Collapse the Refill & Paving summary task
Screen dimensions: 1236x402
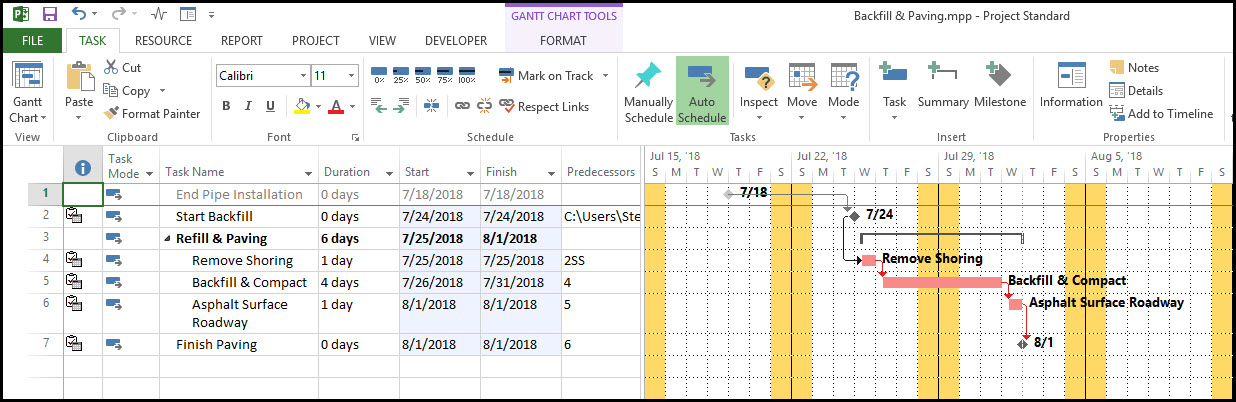pyautogui.click(x=166, y=239)
